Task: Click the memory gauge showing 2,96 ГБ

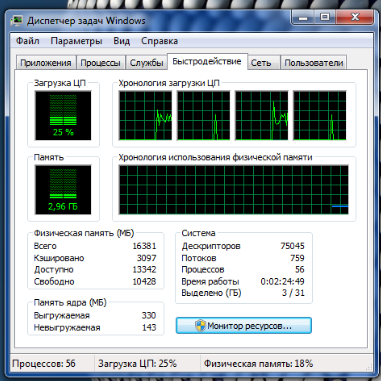Action: 63,190
